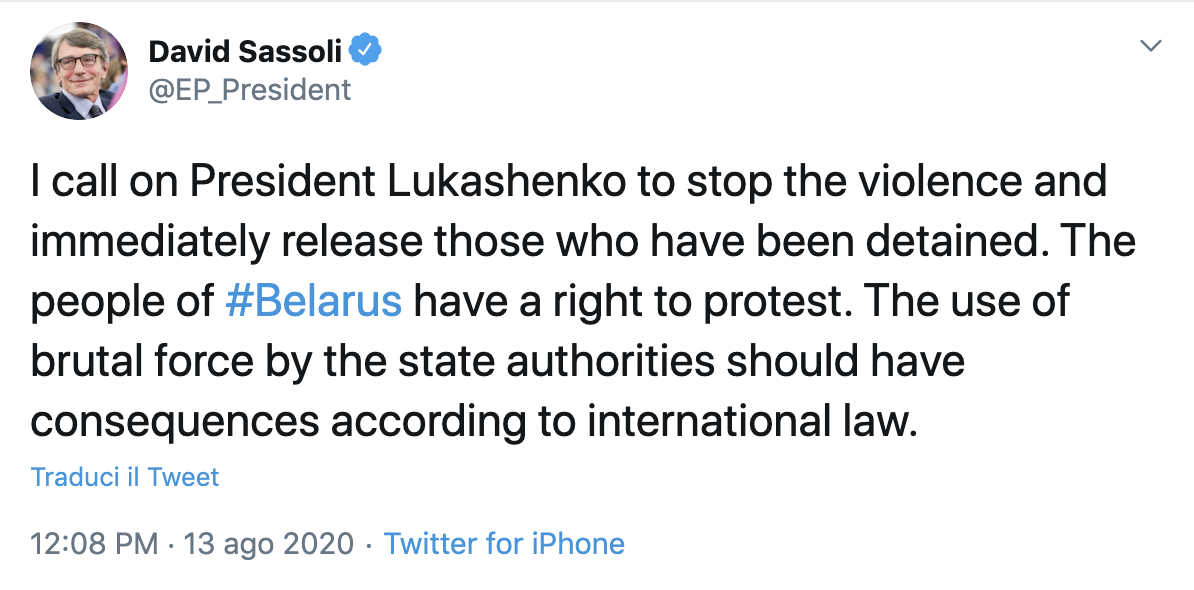Viewport: 1194px width, 590px height.
Task: Open the #Belarus hashtag
Action: coord(314,301)
